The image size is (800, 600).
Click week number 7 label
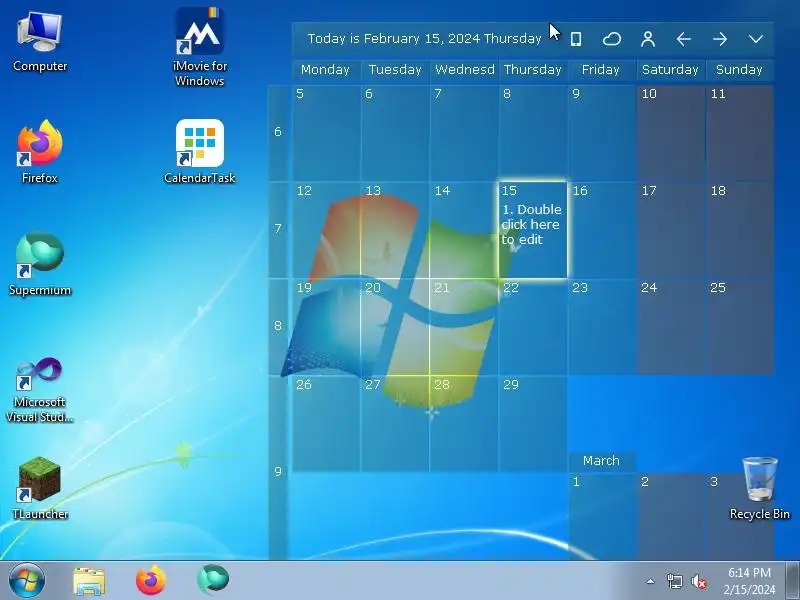click(278, 229)
